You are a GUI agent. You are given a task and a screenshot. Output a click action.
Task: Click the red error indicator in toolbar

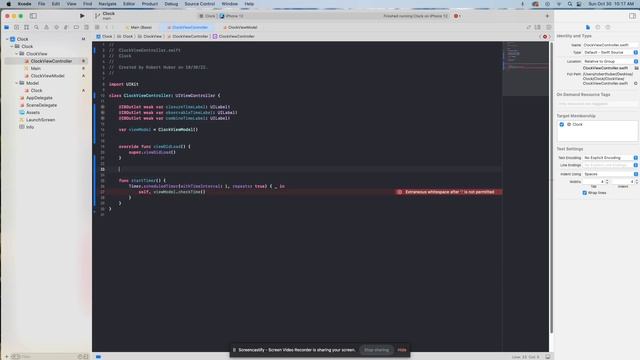(x=457, y=16)
